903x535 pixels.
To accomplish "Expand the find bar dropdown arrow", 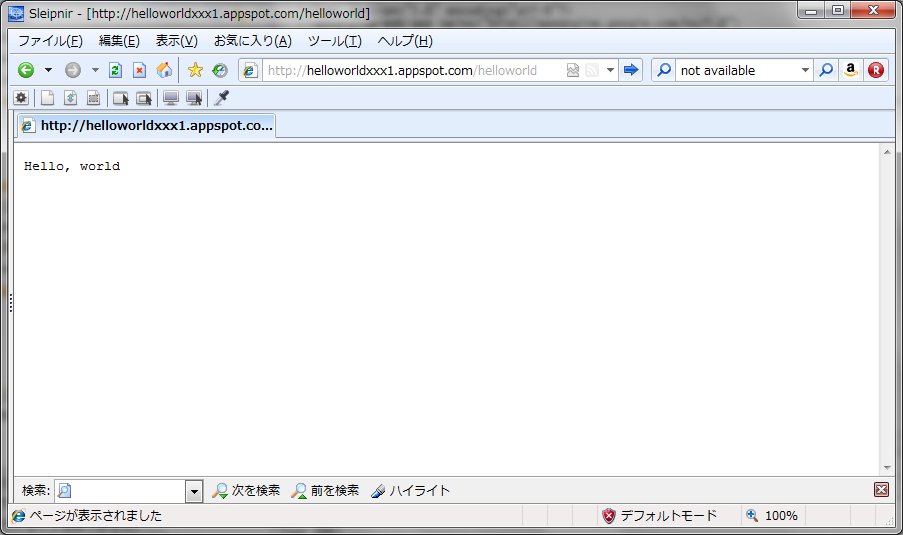I will (194, 491).
